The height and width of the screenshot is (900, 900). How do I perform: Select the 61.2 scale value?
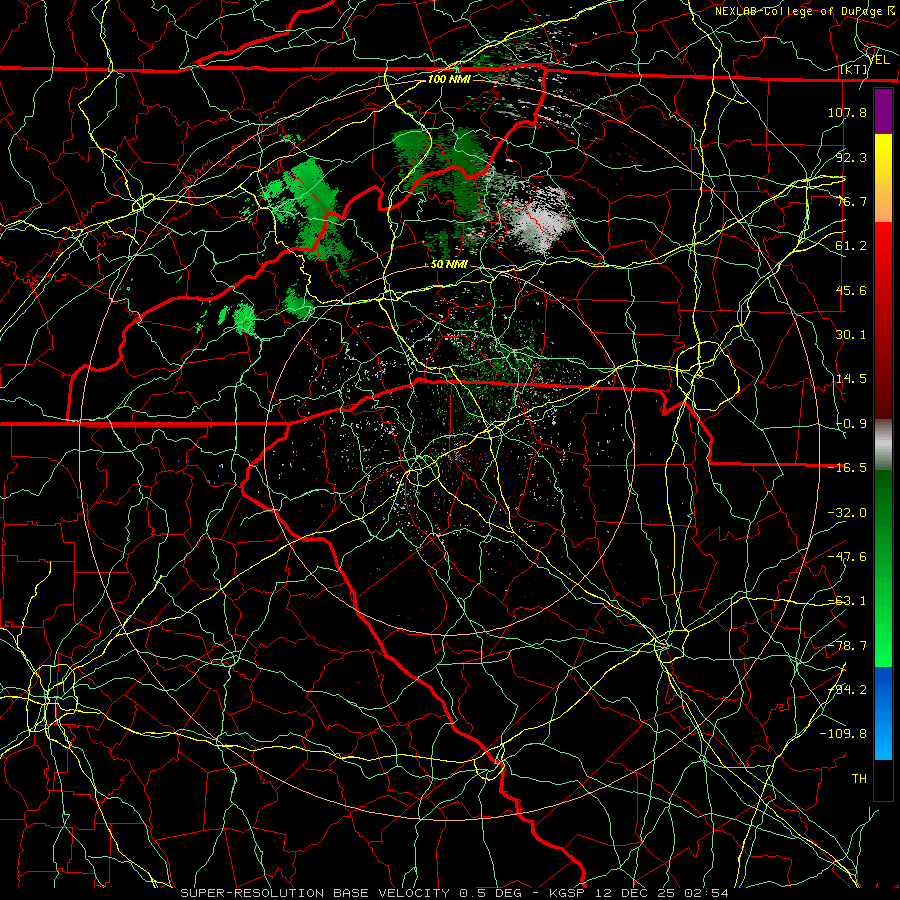click(x=851, y=246)
